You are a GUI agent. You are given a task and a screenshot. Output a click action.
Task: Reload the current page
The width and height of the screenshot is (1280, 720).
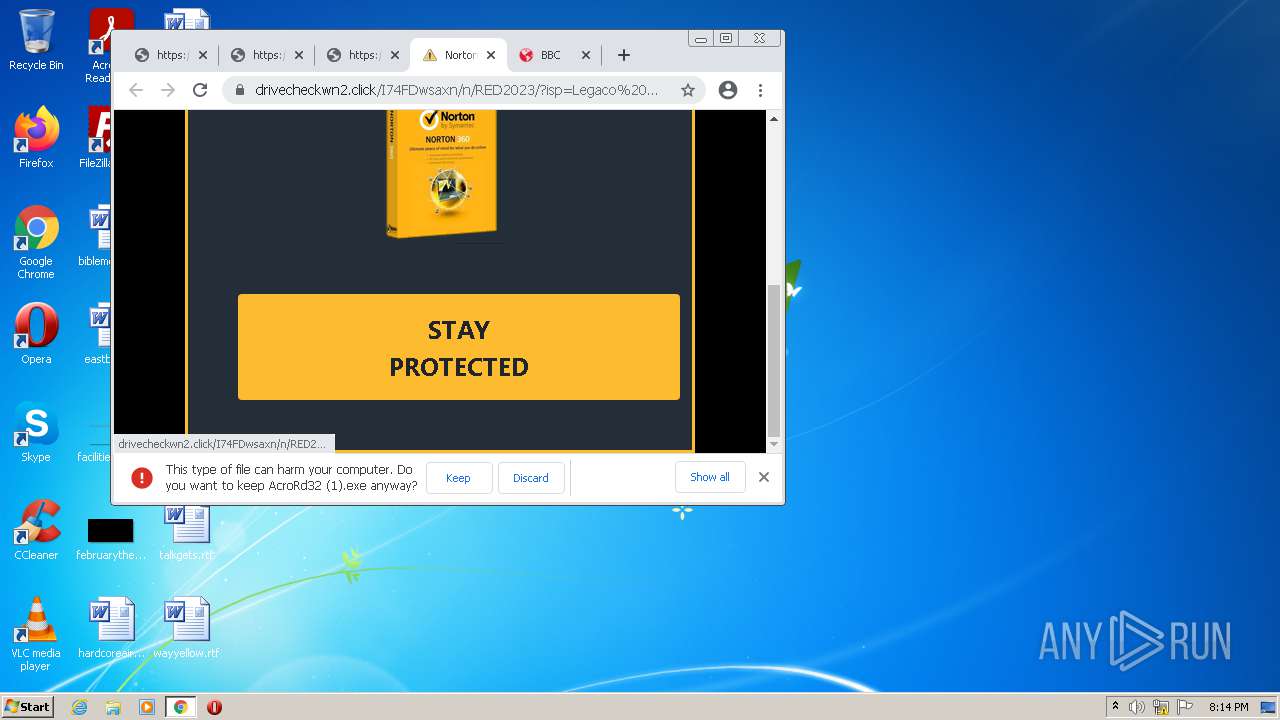click(200, 90)
